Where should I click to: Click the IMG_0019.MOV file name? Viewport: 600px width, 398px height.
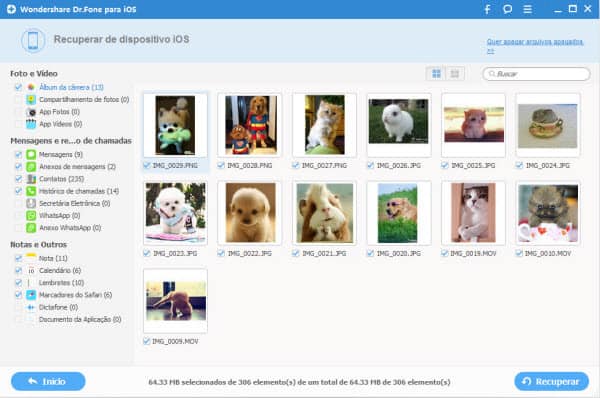(x=473, y=253)
